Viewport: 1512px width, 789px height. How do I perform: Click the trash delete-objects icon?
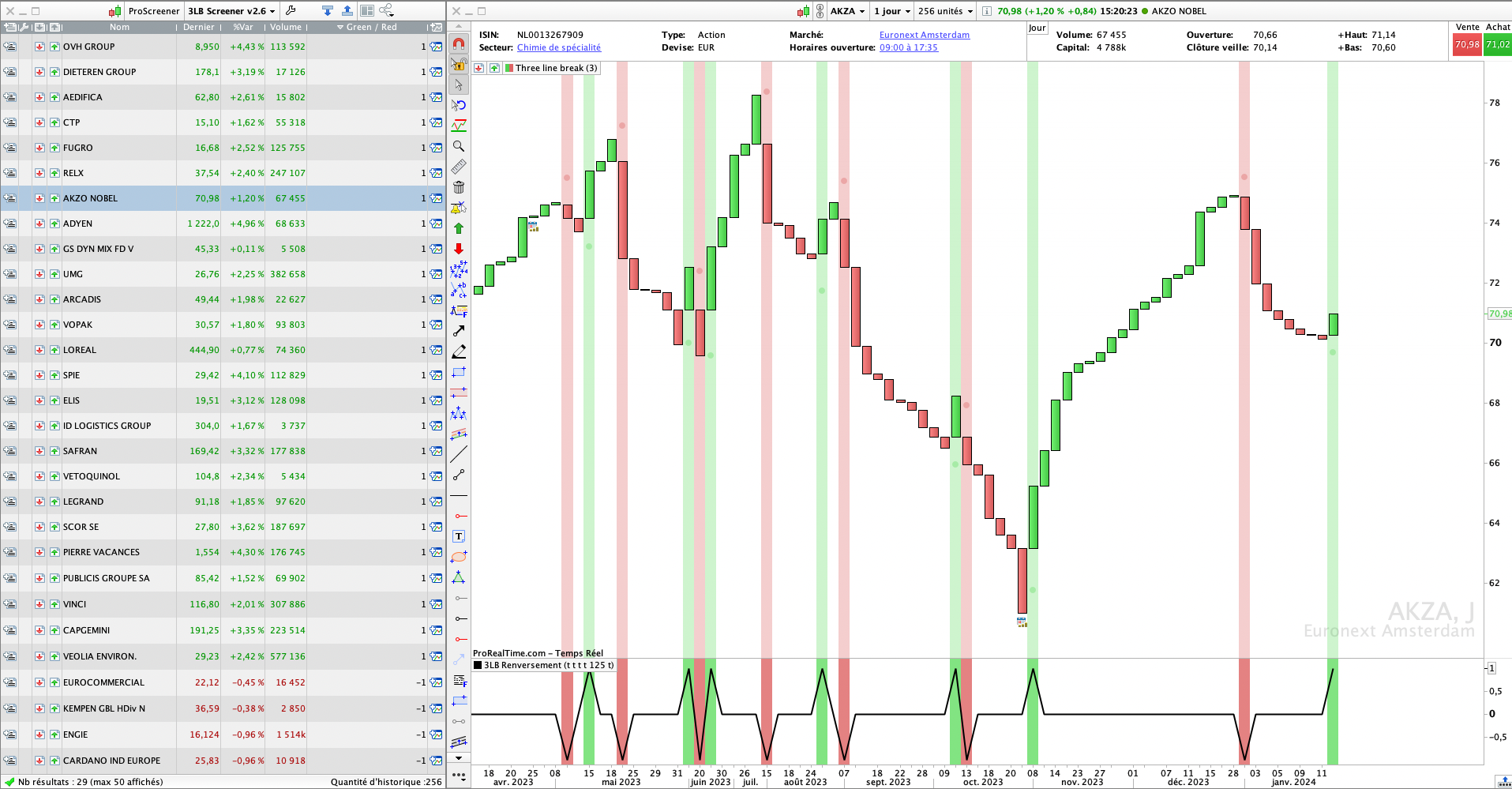[x=459, y=187]
